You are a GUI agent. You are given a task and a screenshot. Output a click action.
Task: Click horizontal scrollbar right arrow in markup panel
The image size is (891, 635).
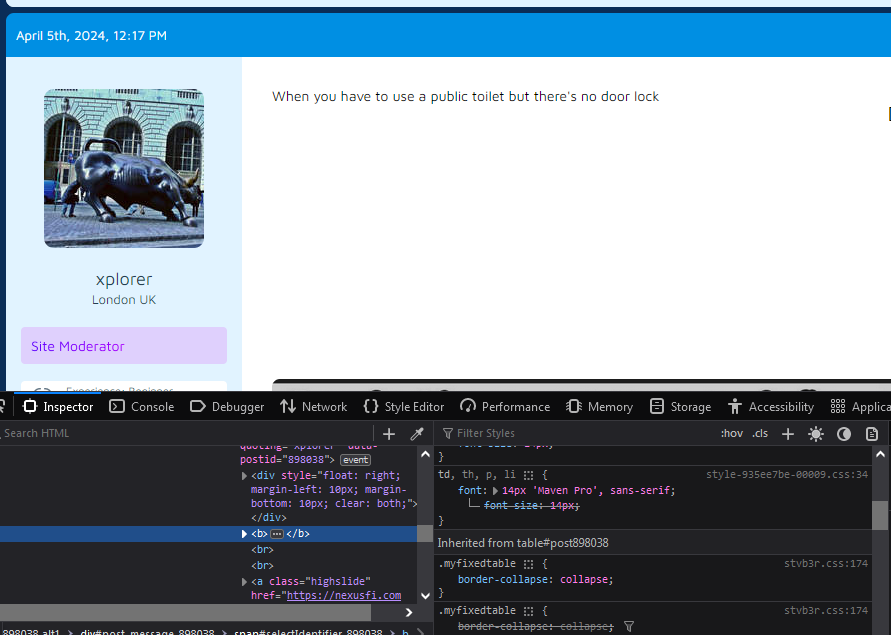coord(409,612)
